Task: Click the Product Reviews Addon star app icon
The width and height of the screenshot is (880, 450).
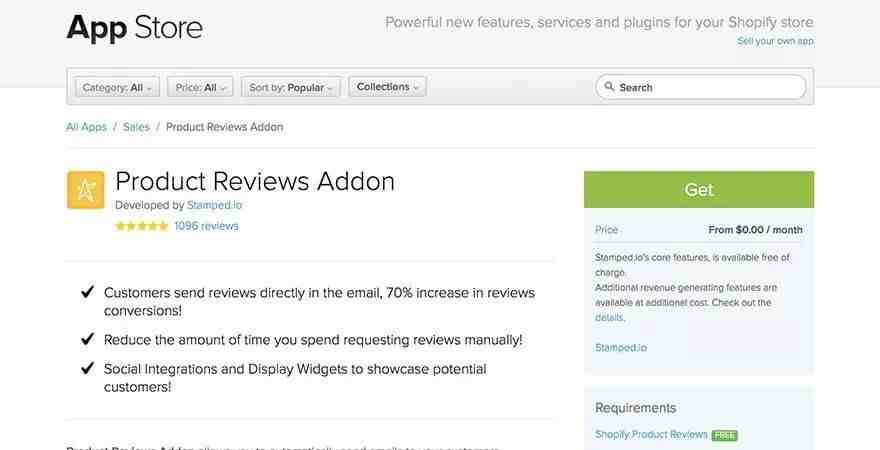Action: [85, 190]
